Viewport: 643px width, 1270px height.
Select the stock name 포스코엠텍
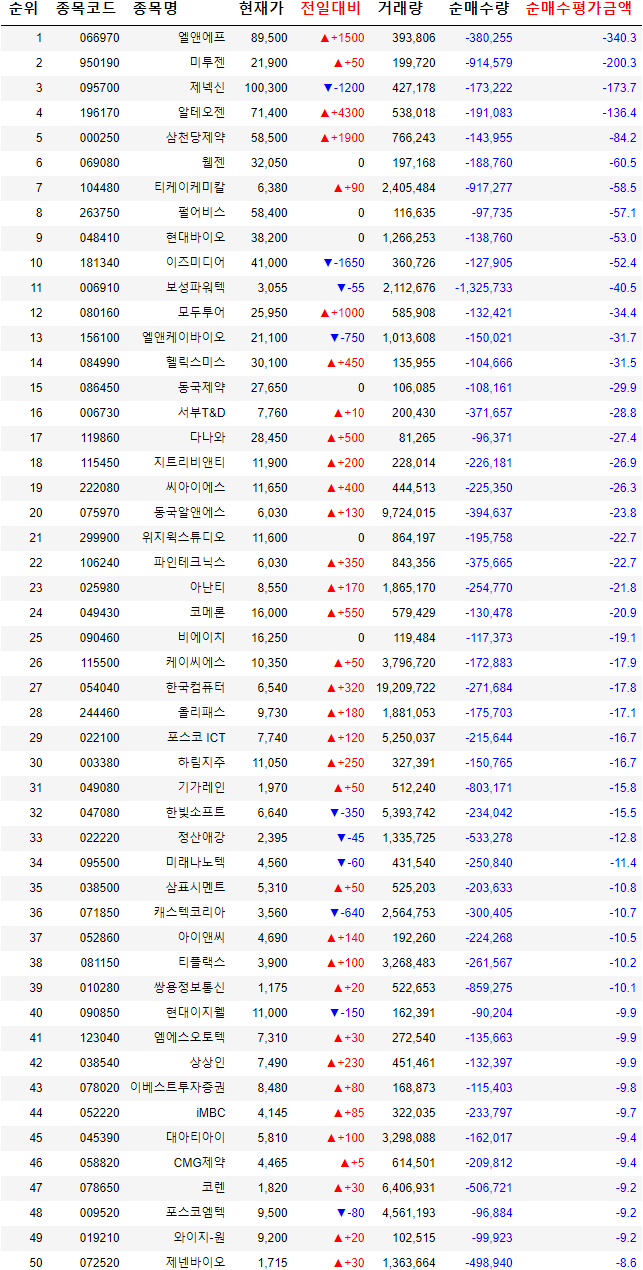[195, 1213]
